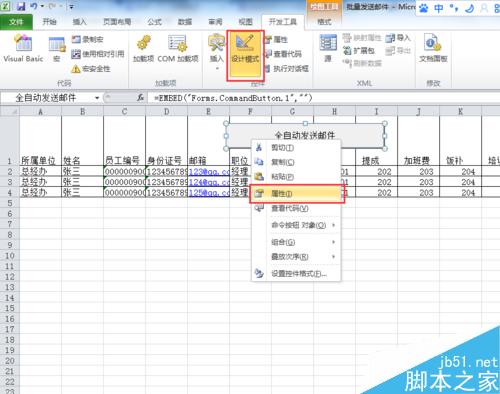Image resolution: width=500 pixels, height=394 pixels.
Task: Start Record Macro (录制宏)
Action: coord(88,39)
